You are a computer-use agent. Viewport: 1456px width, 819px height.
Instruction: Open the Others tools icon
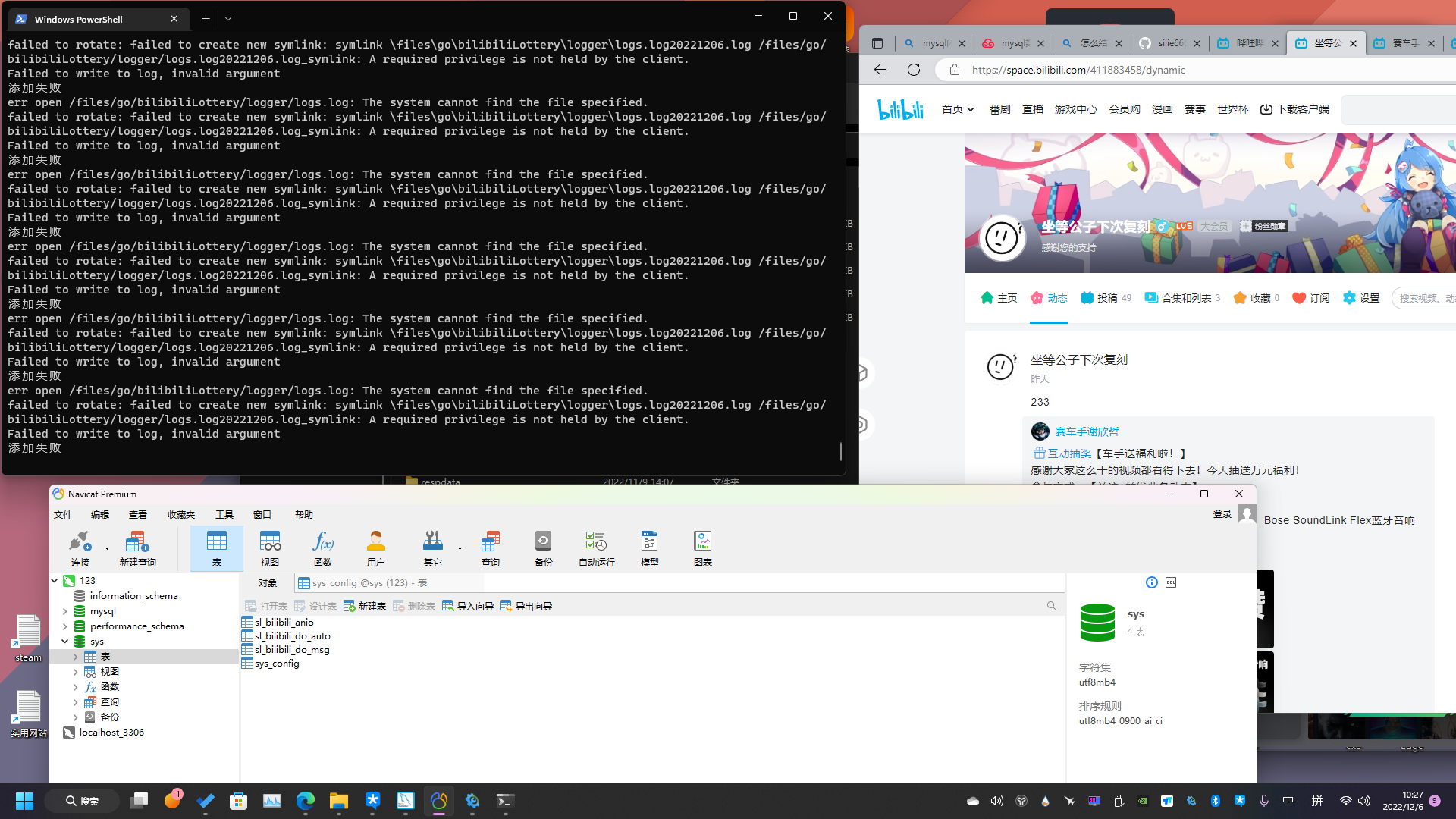click(433, 548)
